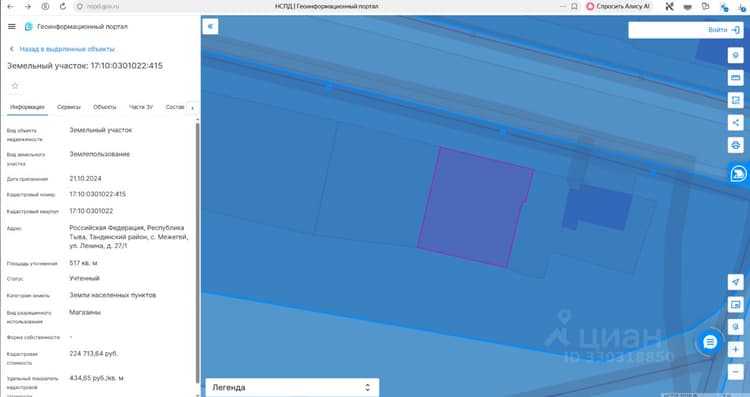The width and height of the screenshot is (750, 397).
Task: Reload the page with the refresh icon
Action: [63, 7]
